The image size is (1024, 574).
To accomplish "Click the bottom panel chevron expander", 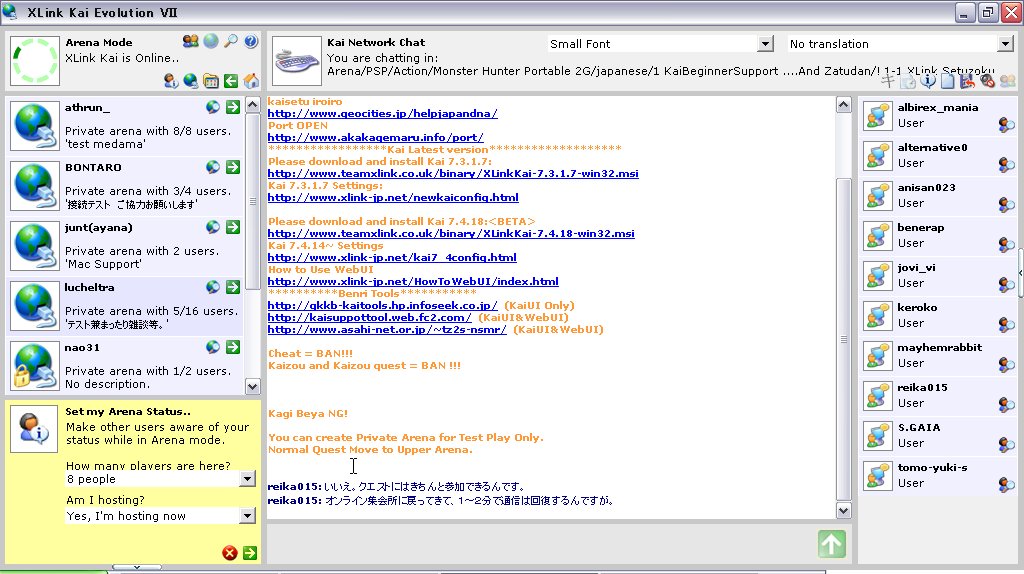I will 136,567.
